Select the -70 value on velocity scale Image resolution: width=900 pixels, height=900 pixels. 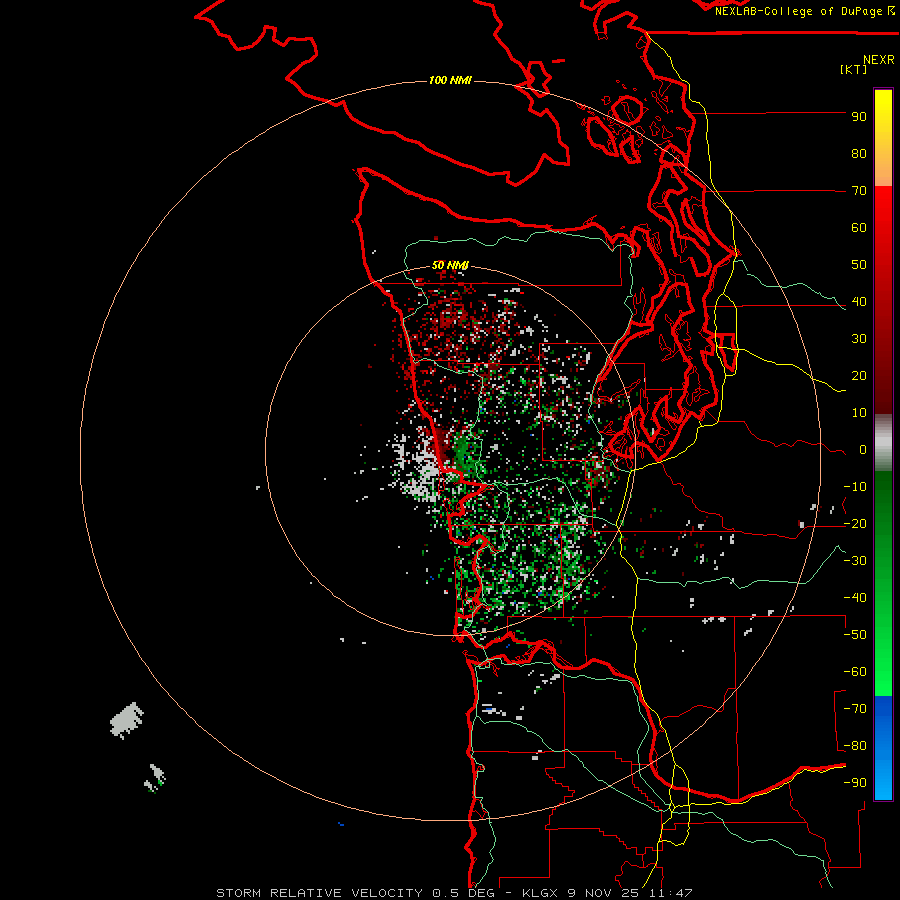tap(855, 709)
